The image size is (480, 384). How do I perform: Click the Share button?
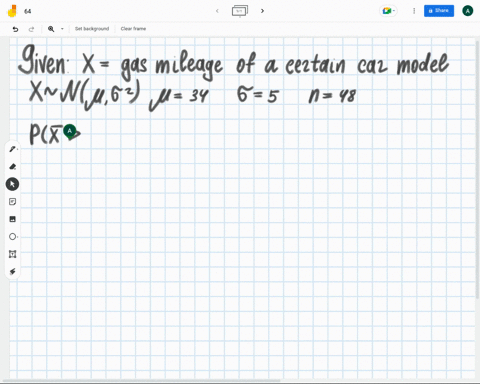[439, 11]
